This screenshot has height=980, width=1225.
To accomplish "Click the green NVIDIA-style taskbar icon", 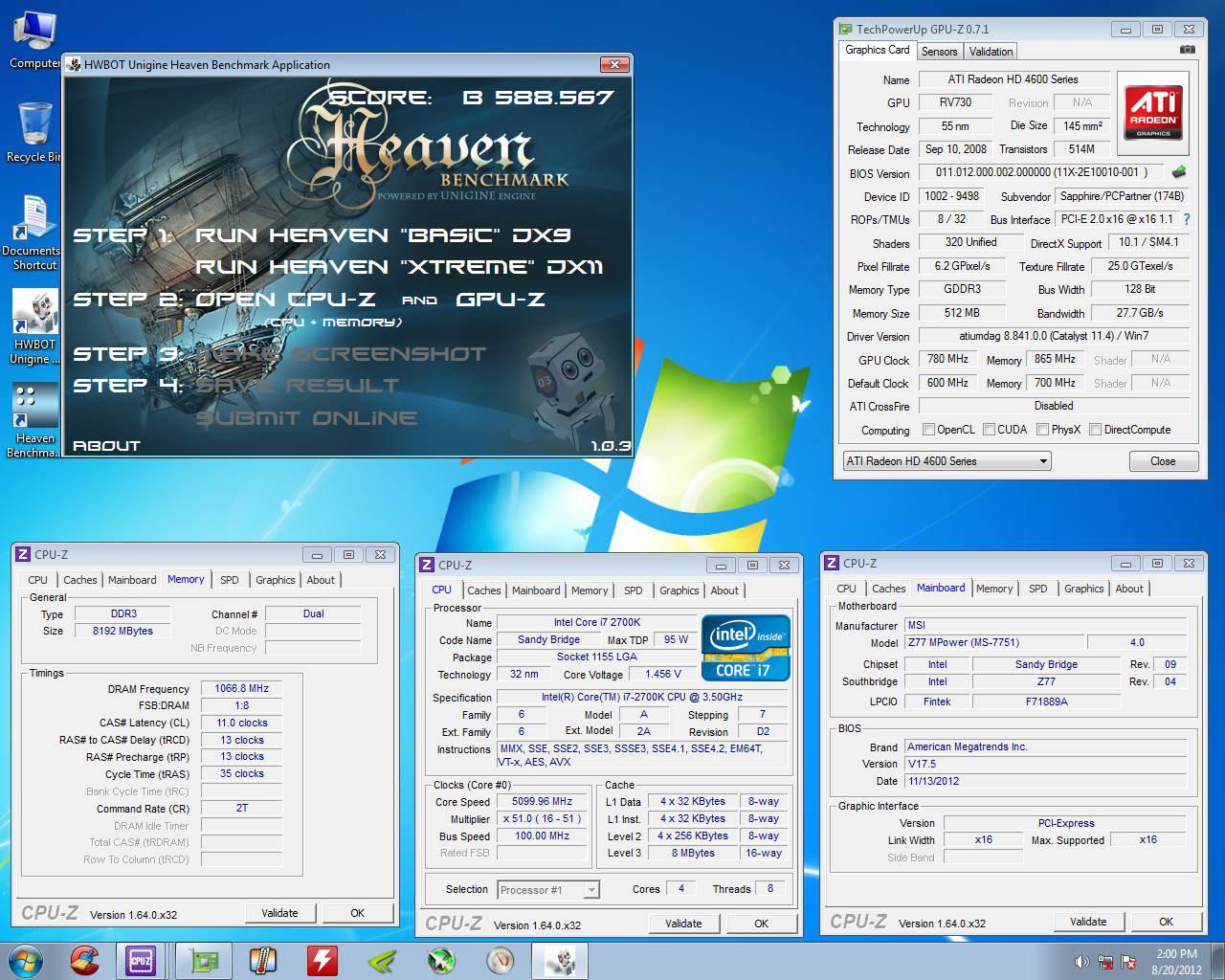I will click(x=382, y=961).
